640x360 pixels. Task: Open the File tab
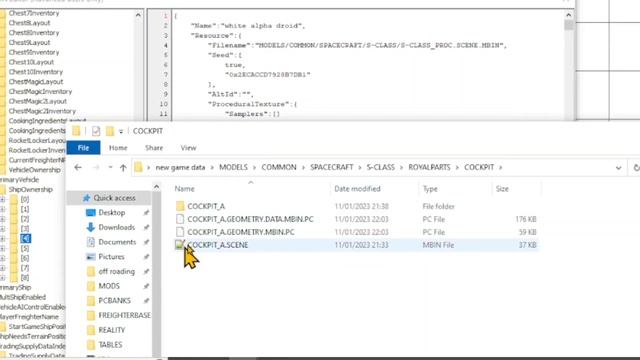pyautogui.click(x=83, y=148)
